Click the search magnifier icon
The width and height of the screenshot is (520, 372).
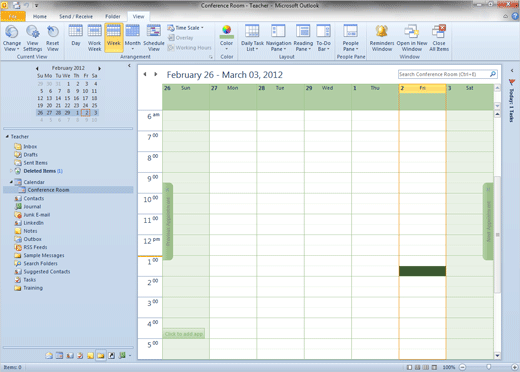(x=493, y=74)
